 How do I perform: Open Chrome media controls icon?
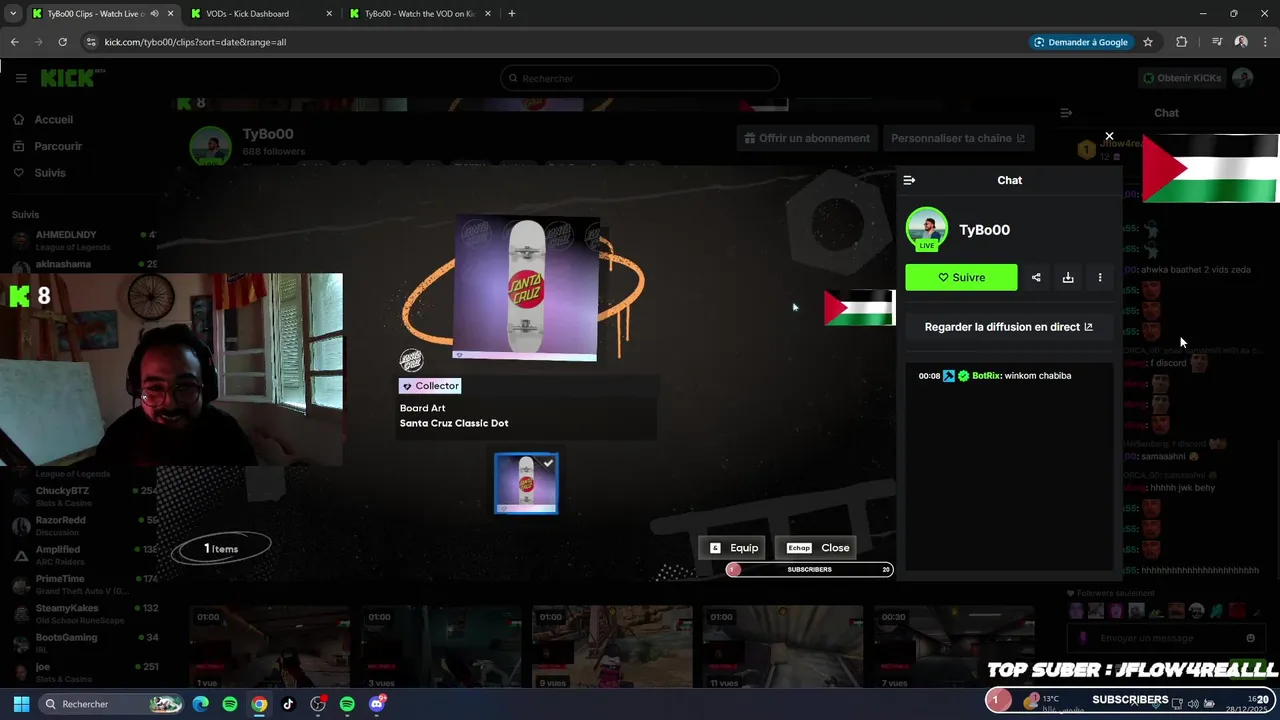(1217, 42)
